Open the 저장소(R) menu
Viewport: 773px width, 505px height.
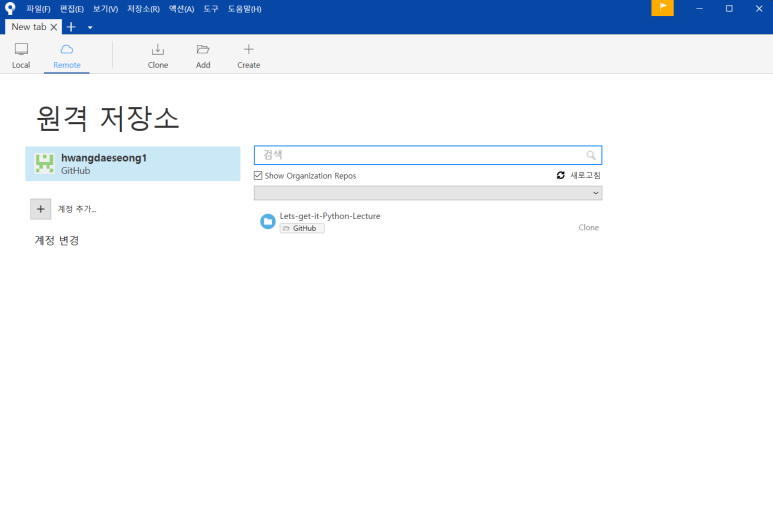coord(143,9)
